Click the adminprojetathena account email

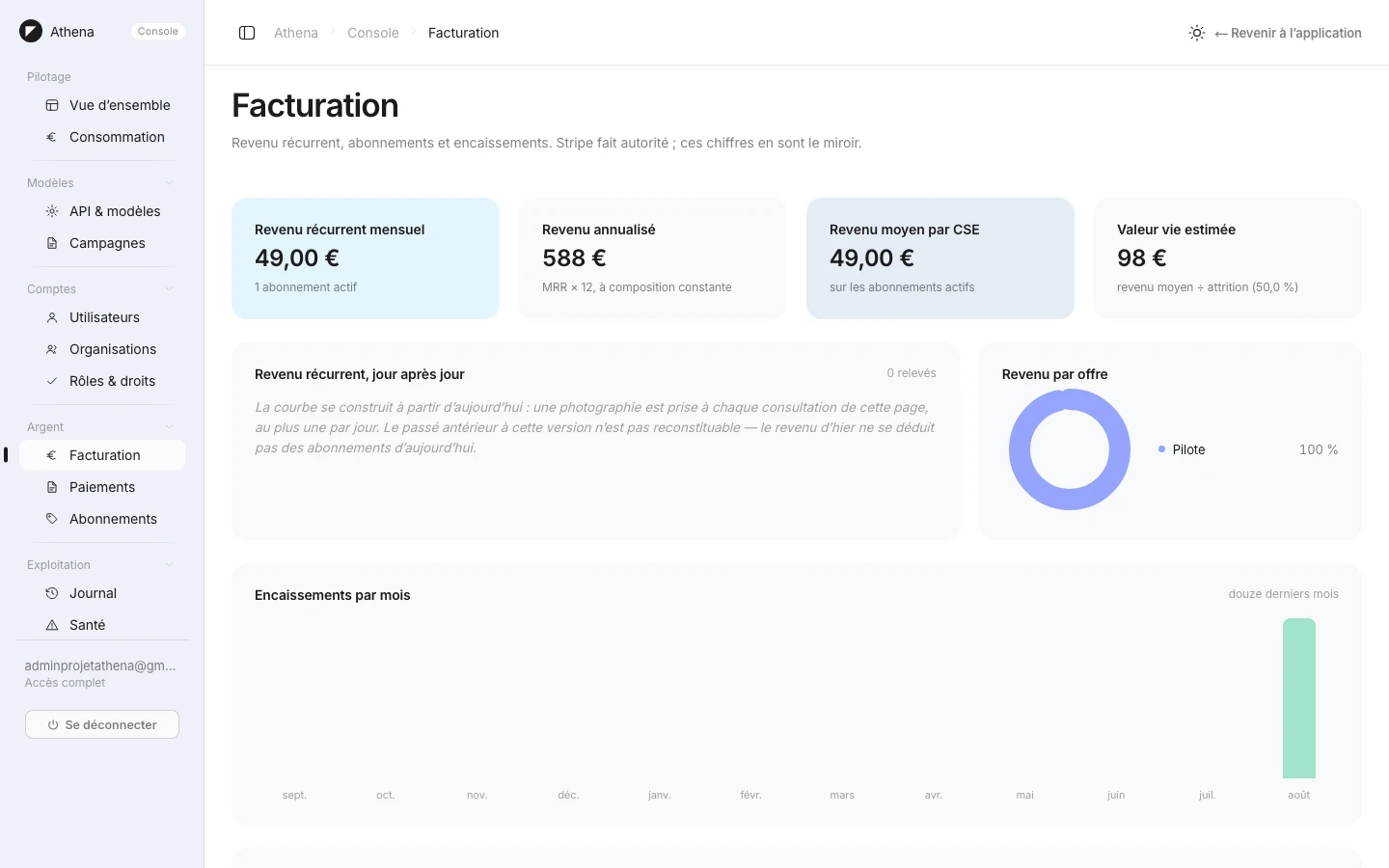click(x=100, y=665)
